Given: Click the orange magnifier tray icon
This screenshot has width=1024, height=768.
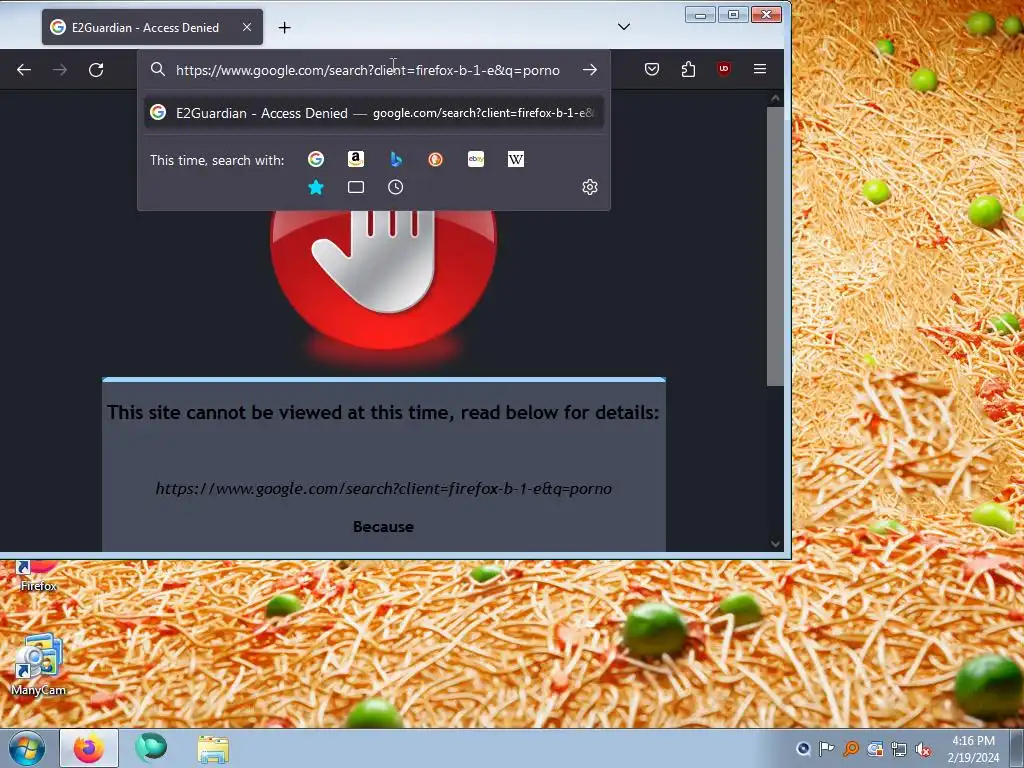Looking at the screenshot, I should [x=851, y=748].
